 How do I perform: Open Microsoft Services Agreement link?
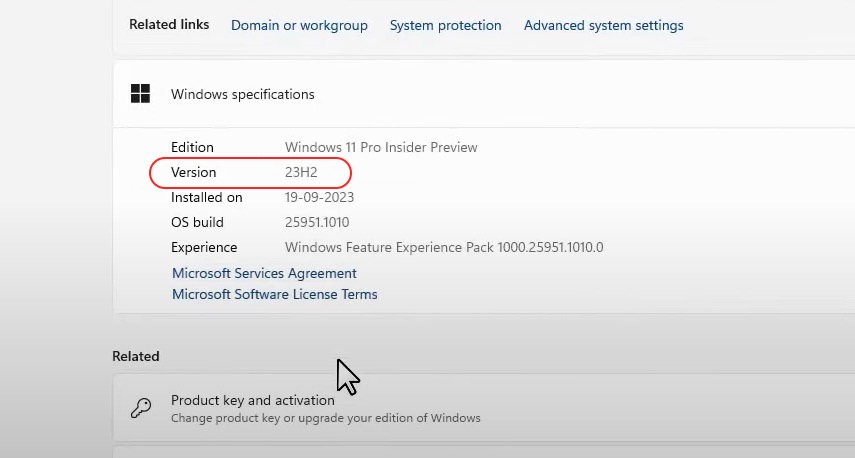tap(264, 273)
